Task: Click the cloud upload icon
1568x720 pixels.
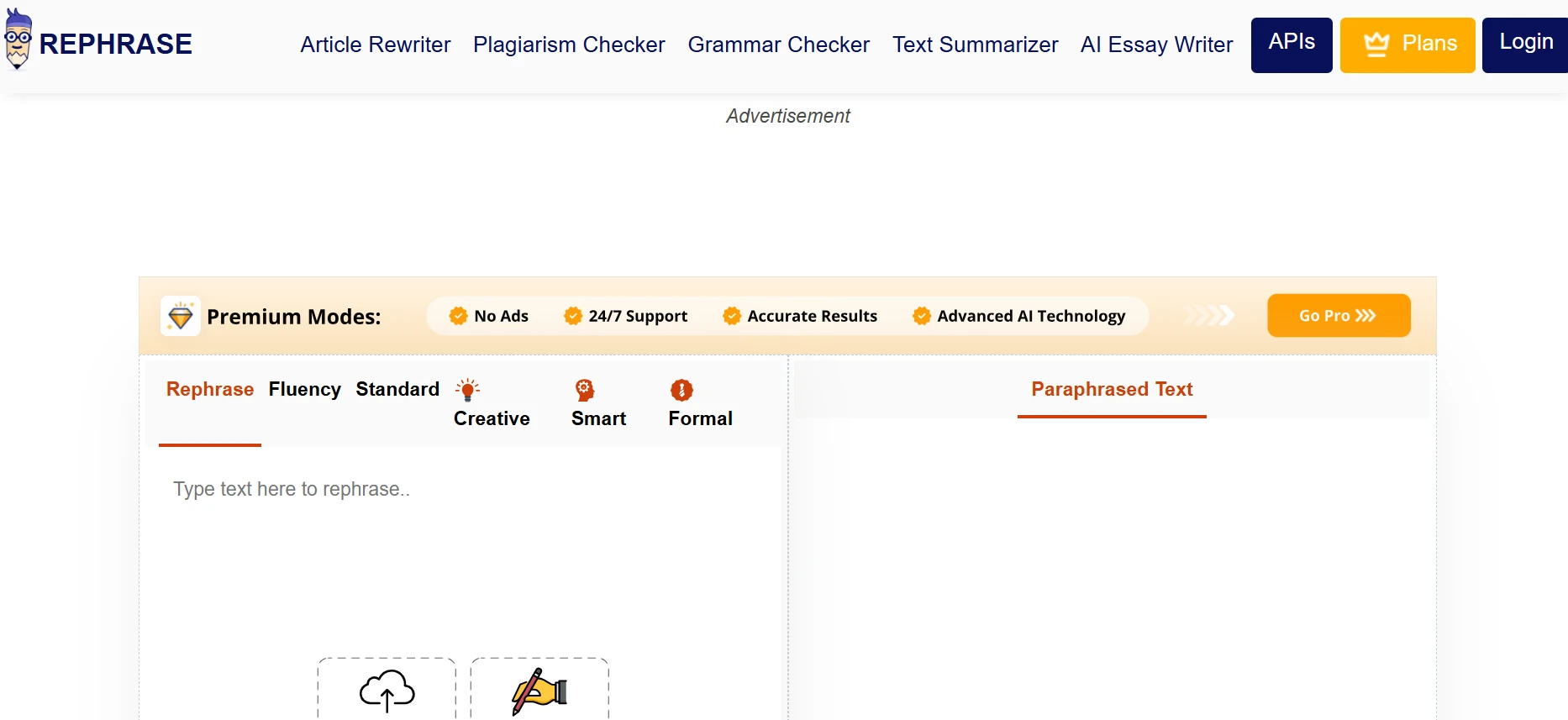Action: point(387,691)
